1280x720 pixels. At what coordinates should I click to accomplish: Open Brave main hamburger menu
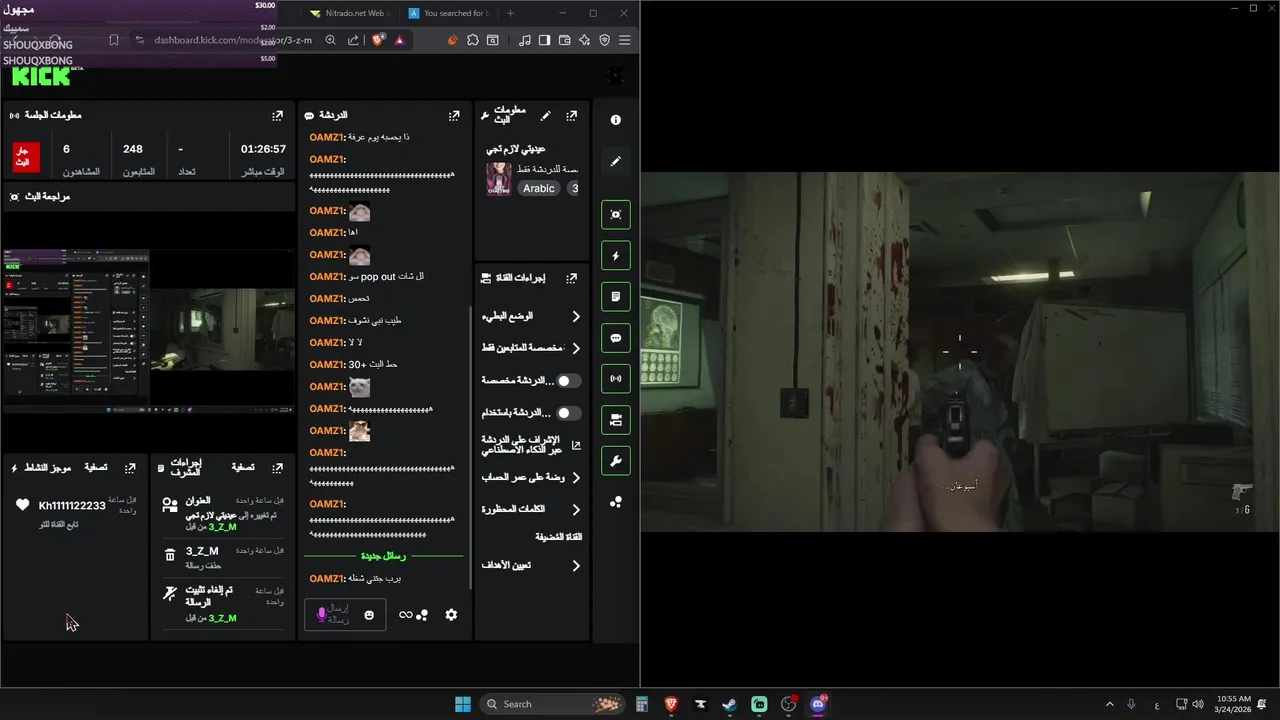tap(625, 40)
